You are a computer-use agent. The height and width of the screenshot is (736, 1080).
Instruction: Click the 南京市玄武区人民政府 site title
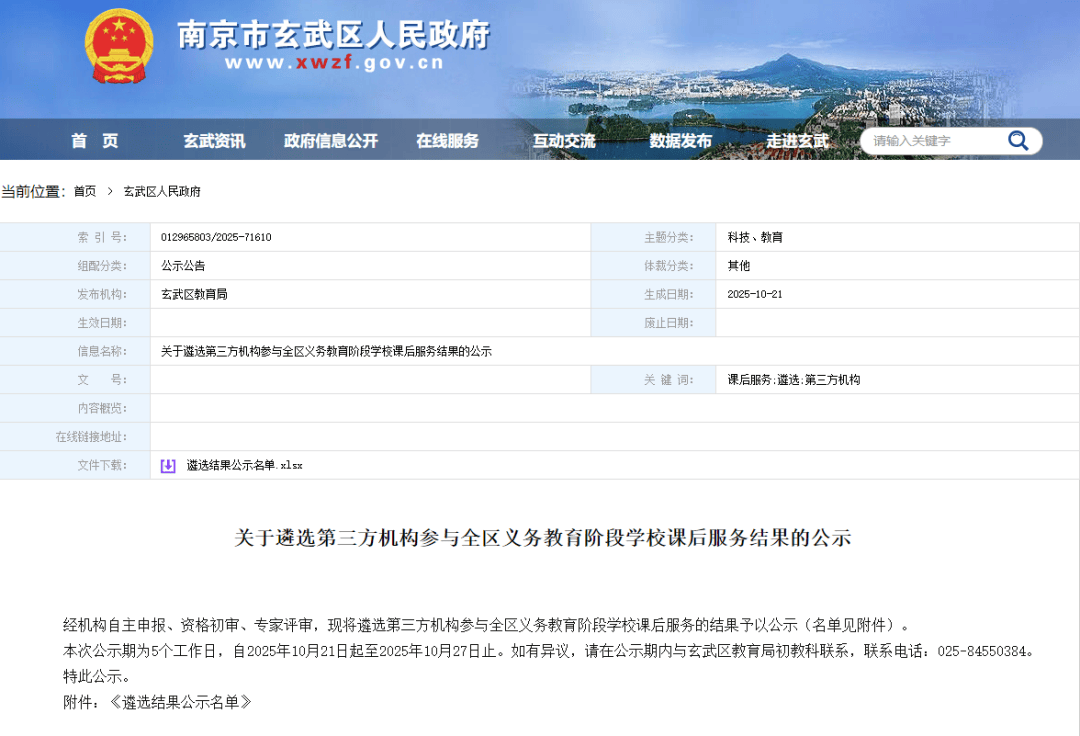(334, 35)
